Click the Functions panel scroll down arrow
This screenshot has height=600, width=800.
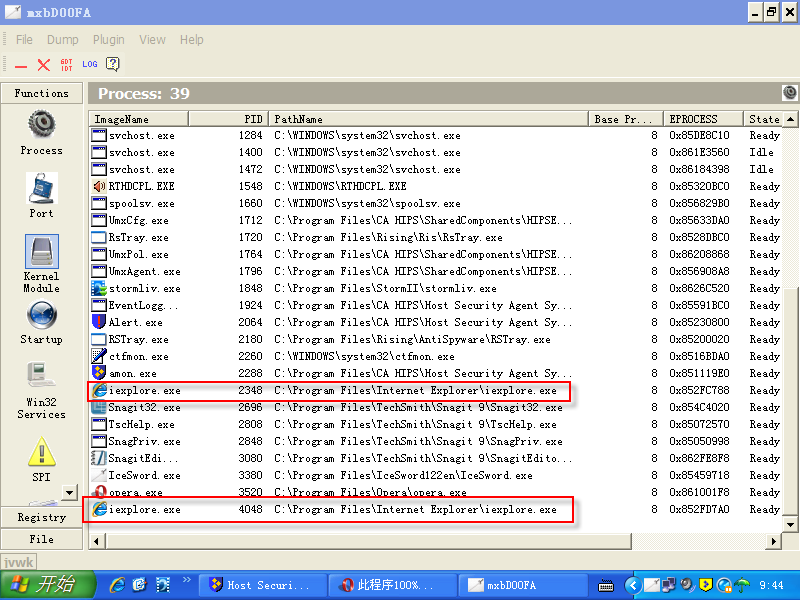[69, 492]
